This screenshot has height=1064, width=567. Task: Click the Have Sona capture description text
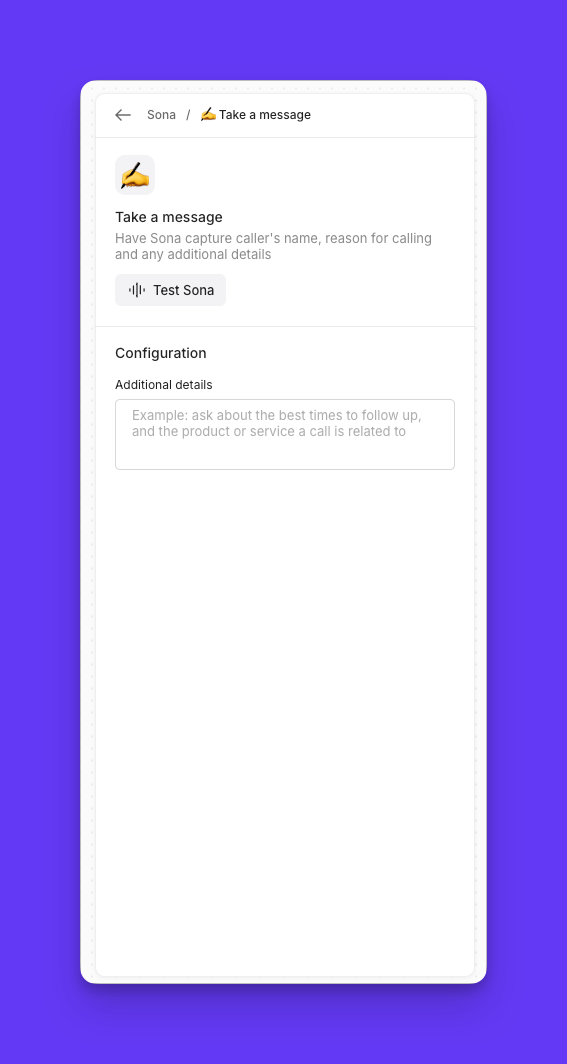(273, 247)
